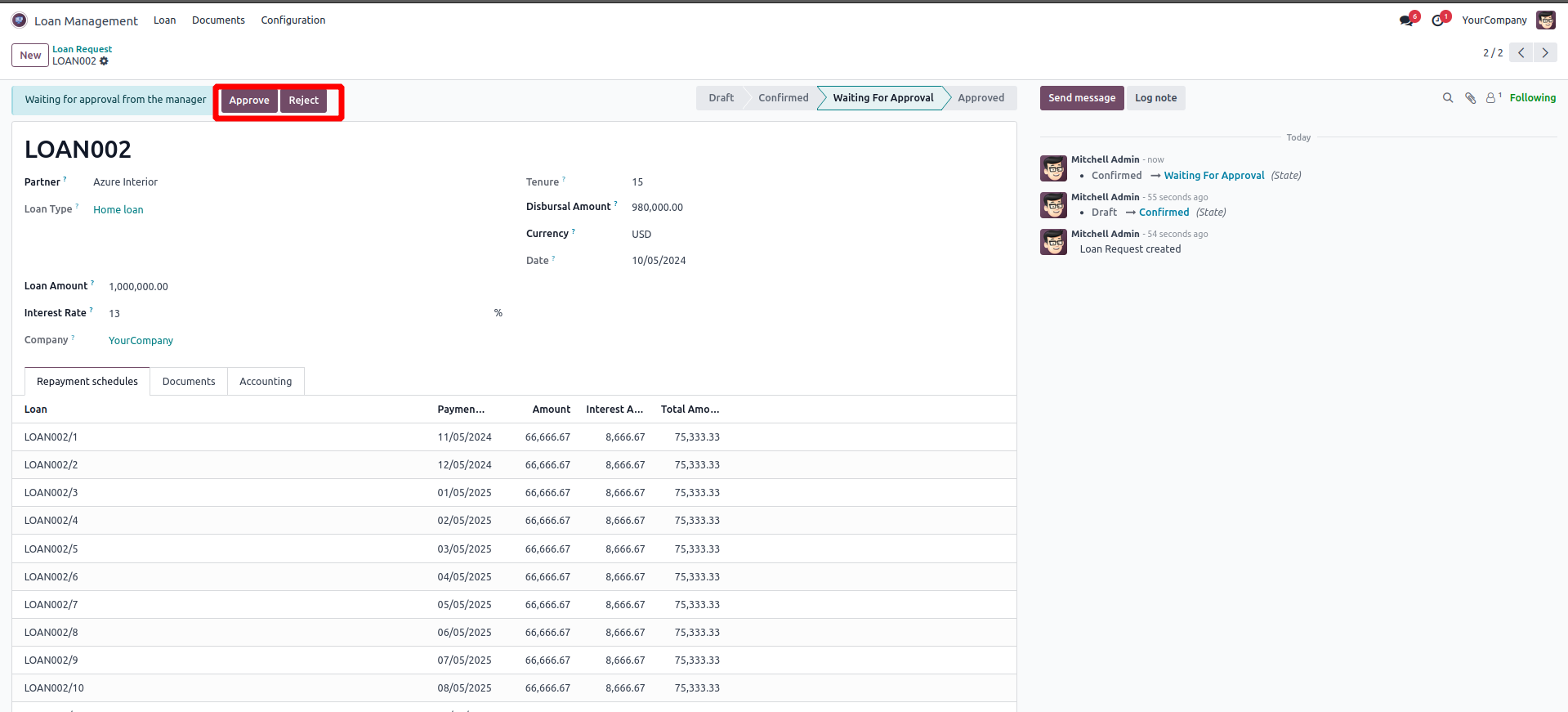The image size is (1568, 712).
Task: Open the Loan Management app icon
Action: (20, 20)
